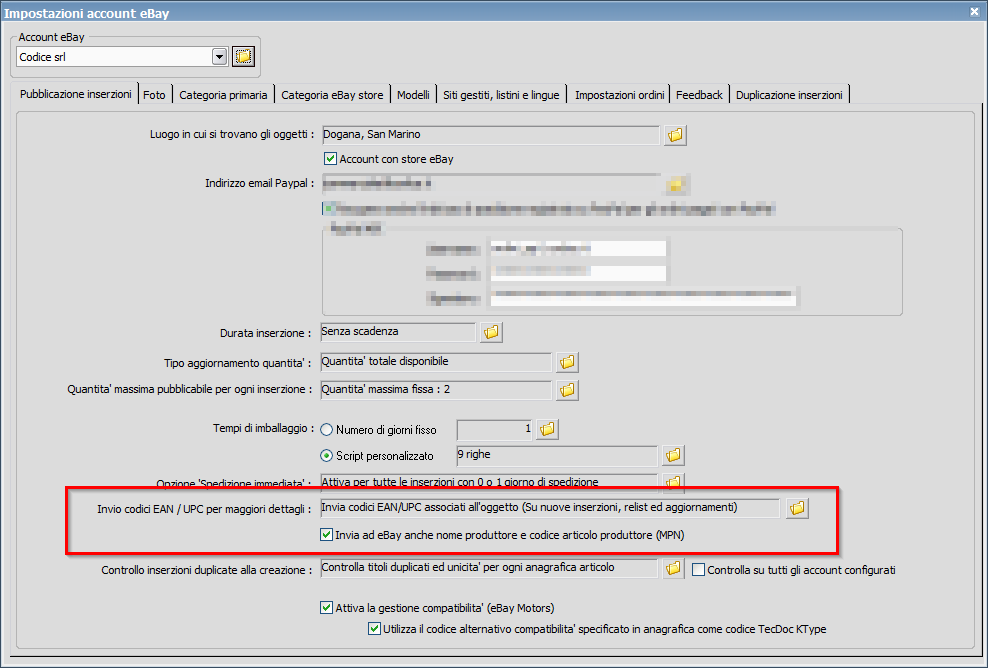Click folder icon beside Paypal email address
Viewport: 988px width, 668px height.
pyautogui.click(x=677, y=184)
